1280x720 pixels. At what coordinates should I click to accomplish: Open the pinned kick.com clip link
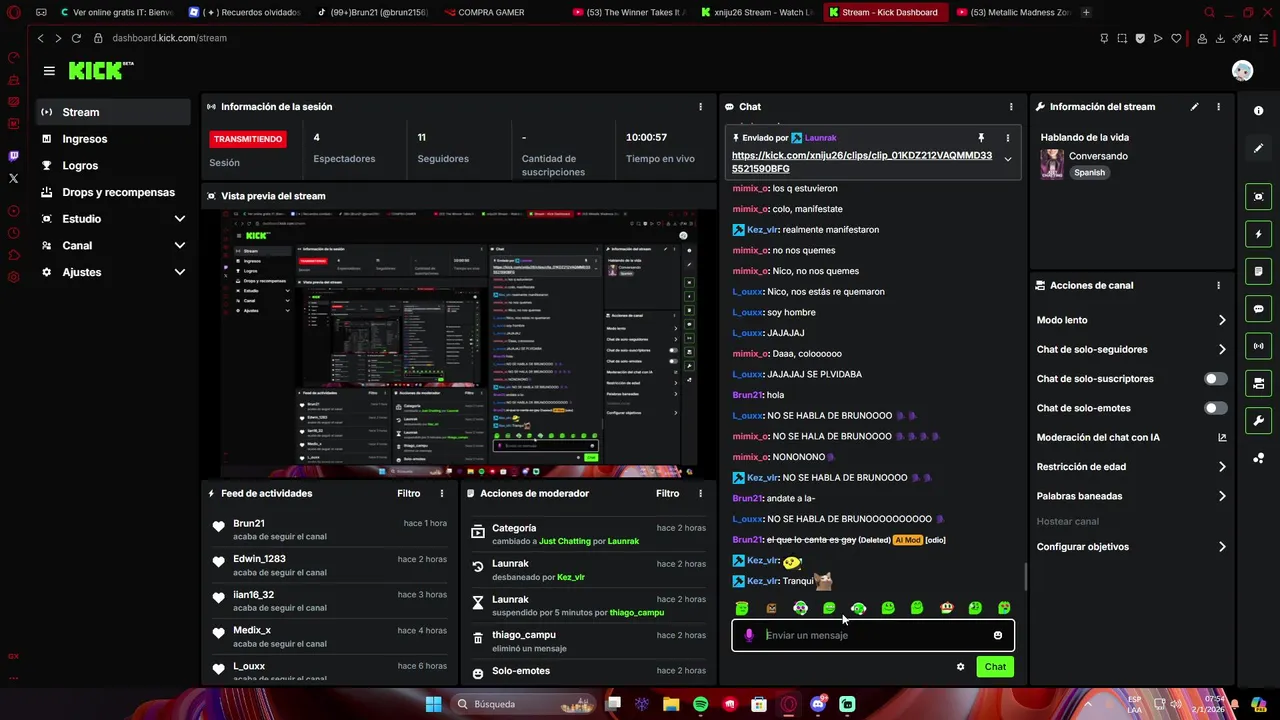coord(862,162)
